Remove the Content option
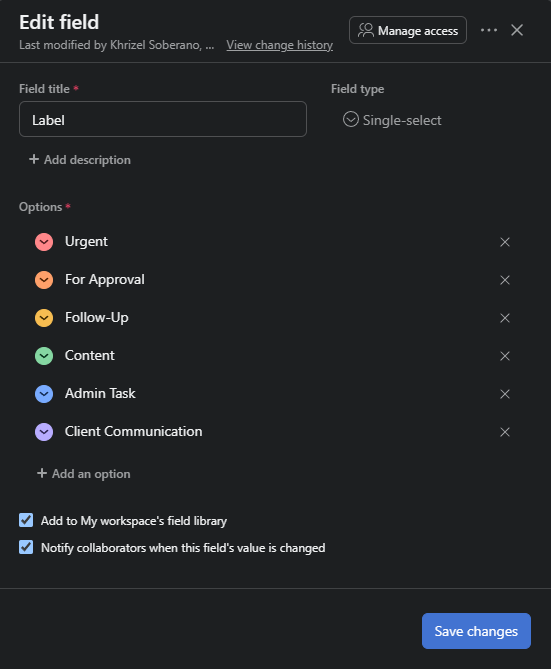Viewport: 551px width, 669px height. click(505, 356)
